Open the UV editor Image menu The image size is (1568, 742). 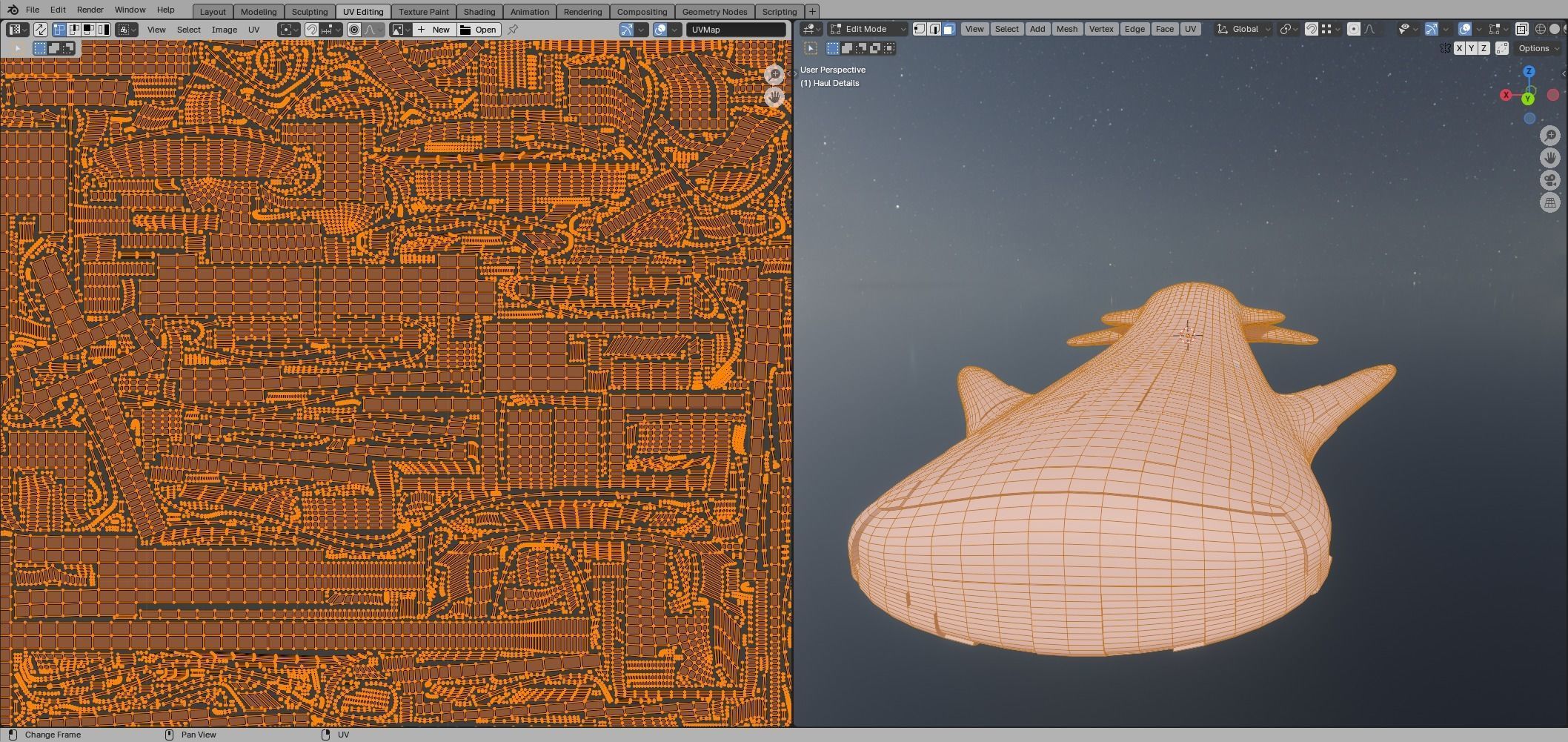[225, 30]
